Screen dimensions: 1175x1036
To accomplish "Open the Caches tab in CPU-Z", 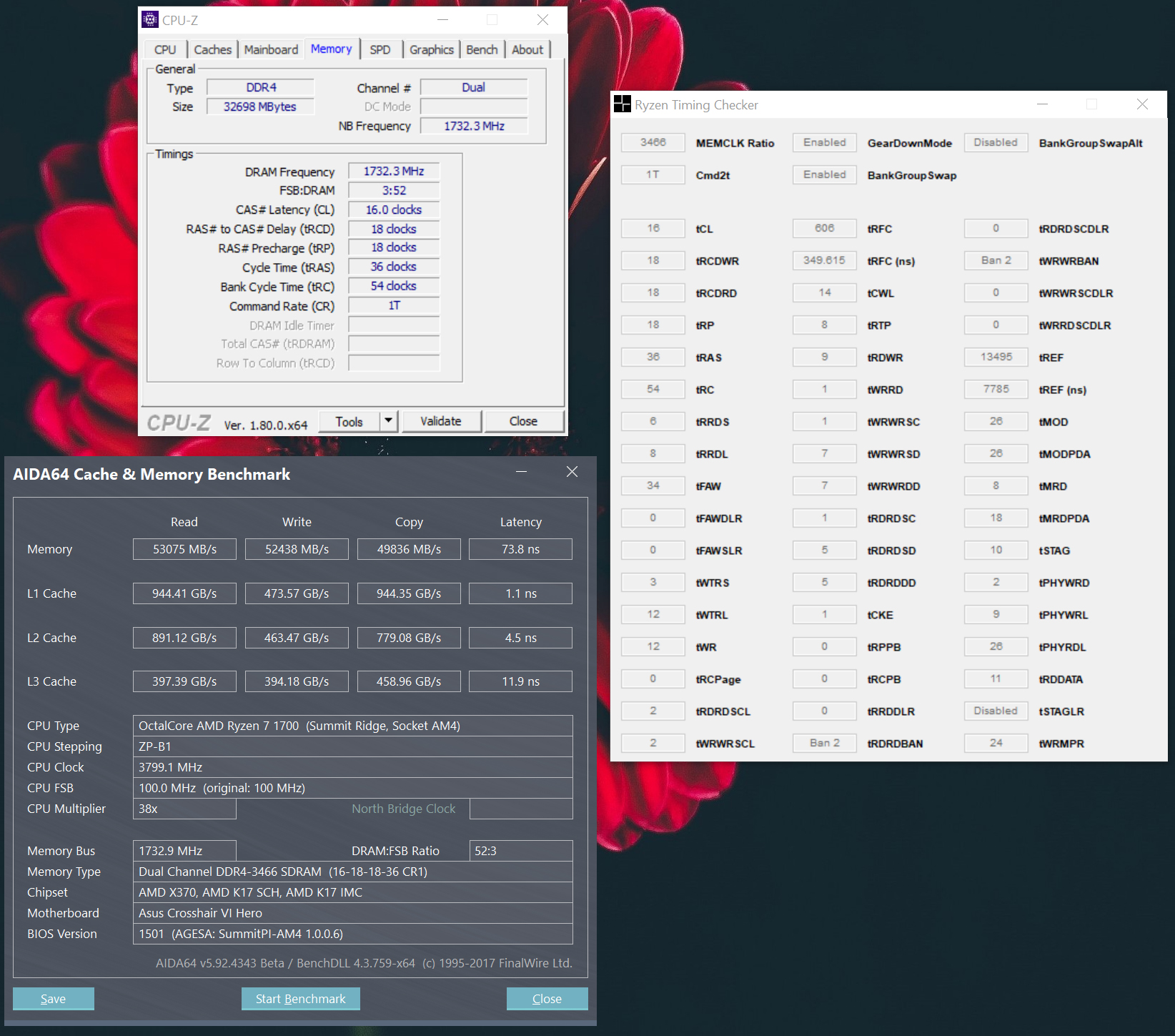I will (x=213, y=49).
